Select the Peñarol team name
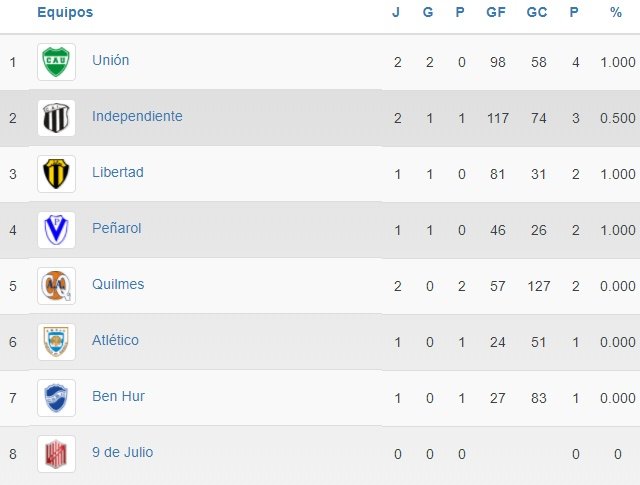This screenshot has width=640, height=485. pos(117,228)
